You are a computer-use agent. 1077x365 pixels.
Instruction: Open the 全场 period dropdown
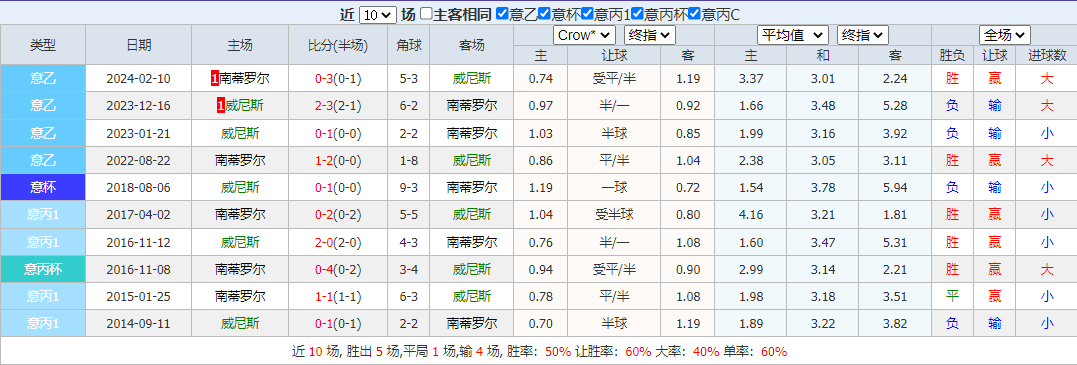(x=1005, y=35)
